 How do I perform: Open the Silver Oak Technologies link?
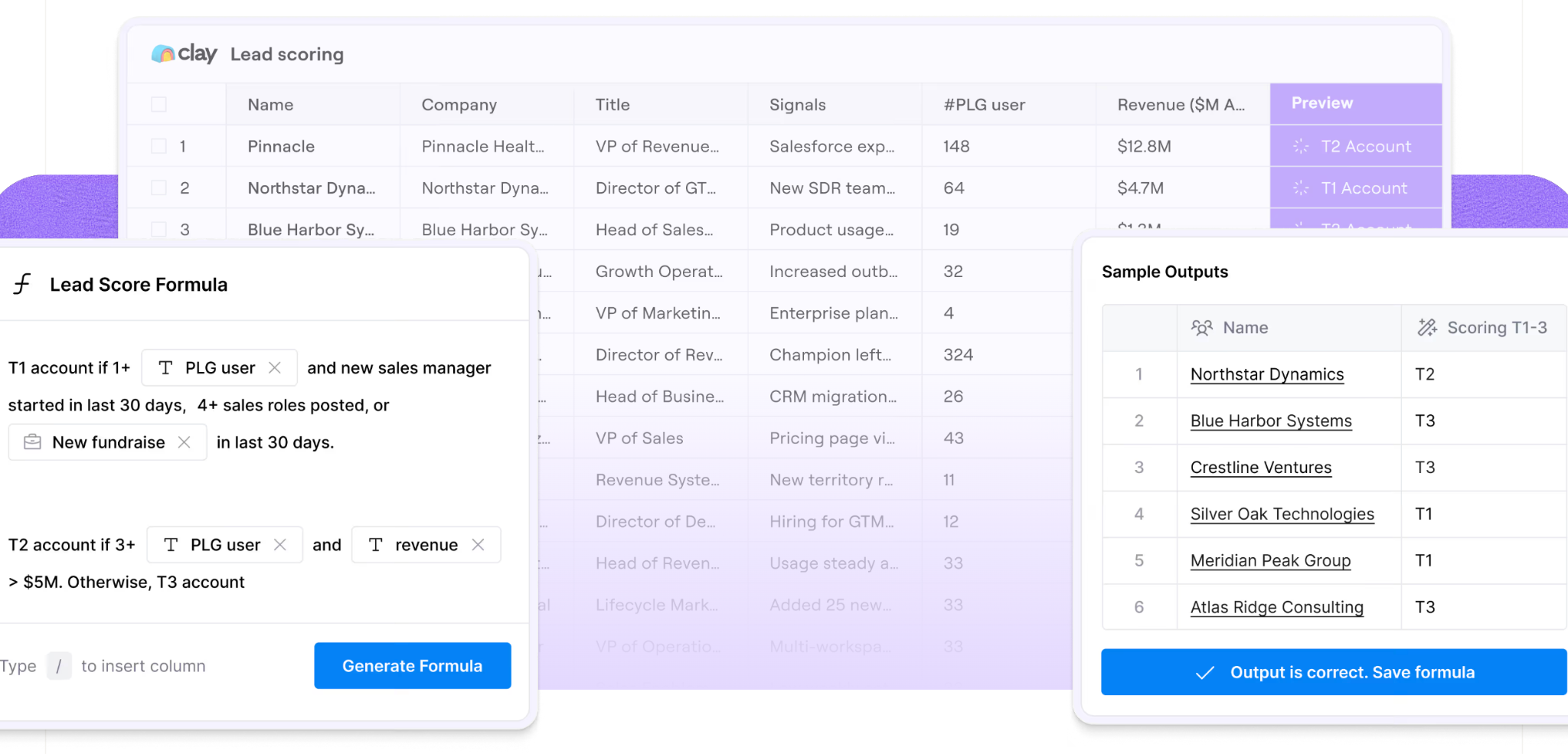coord(1282,514)
